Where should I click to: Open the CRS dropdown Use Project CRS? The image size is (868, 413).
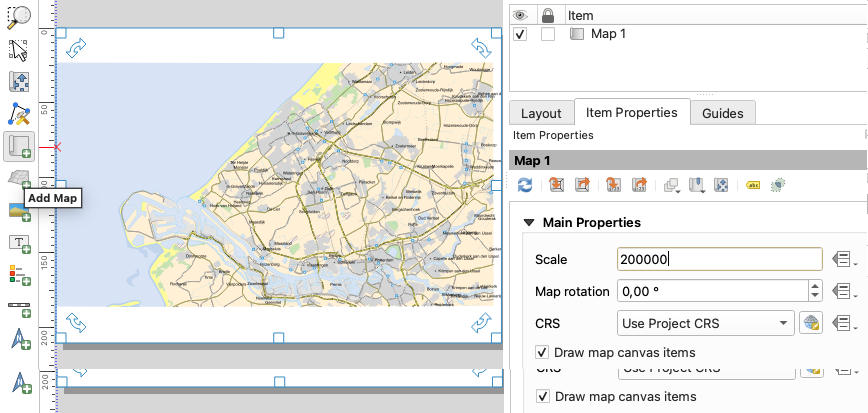[705, 323]
